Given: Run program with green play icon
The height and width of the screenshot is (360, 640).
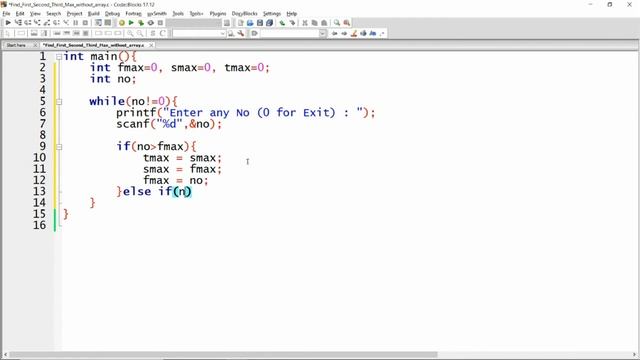Looking at the screenshot, I should (x=131, y=22).
